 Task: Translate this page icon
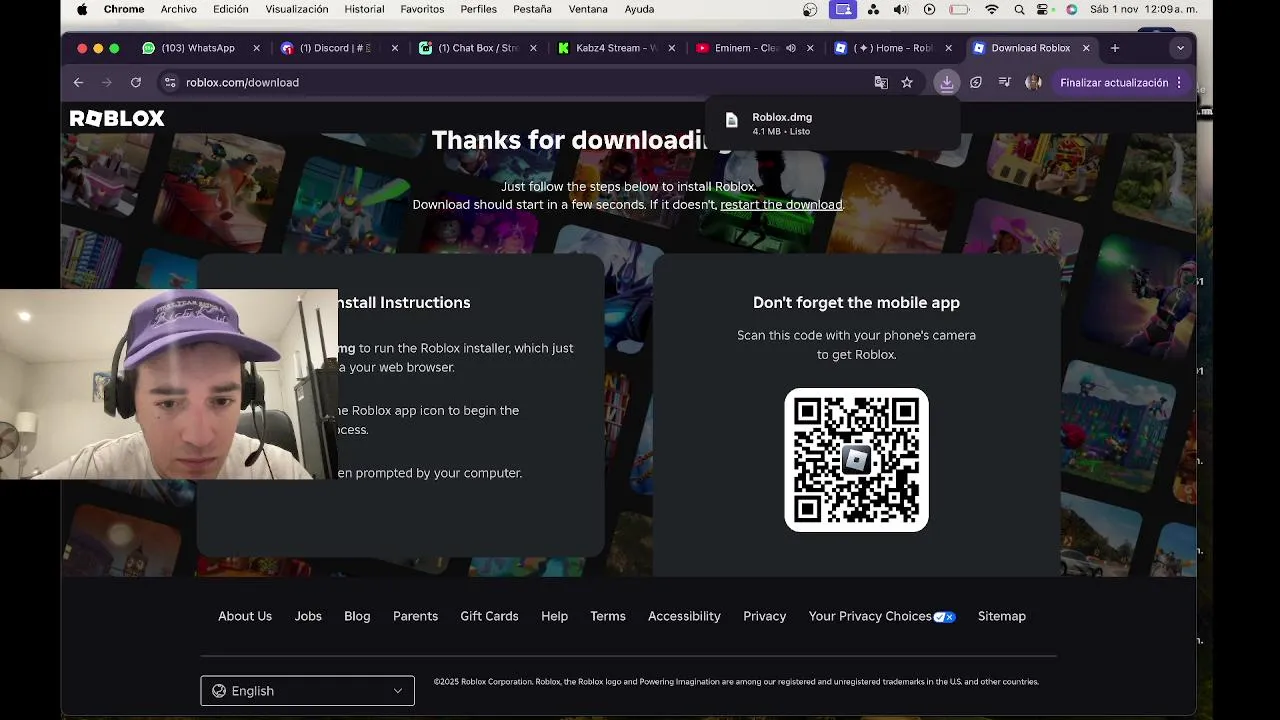(881, 83)
